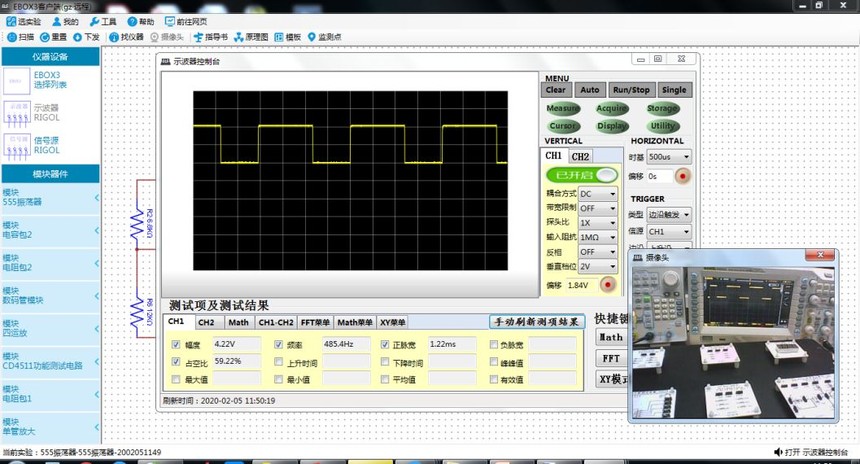The width and height of the screenshot is (860, 464).
Task: Click the camera feed preview image
Action: pyautogui.click(x=733, y=343)
